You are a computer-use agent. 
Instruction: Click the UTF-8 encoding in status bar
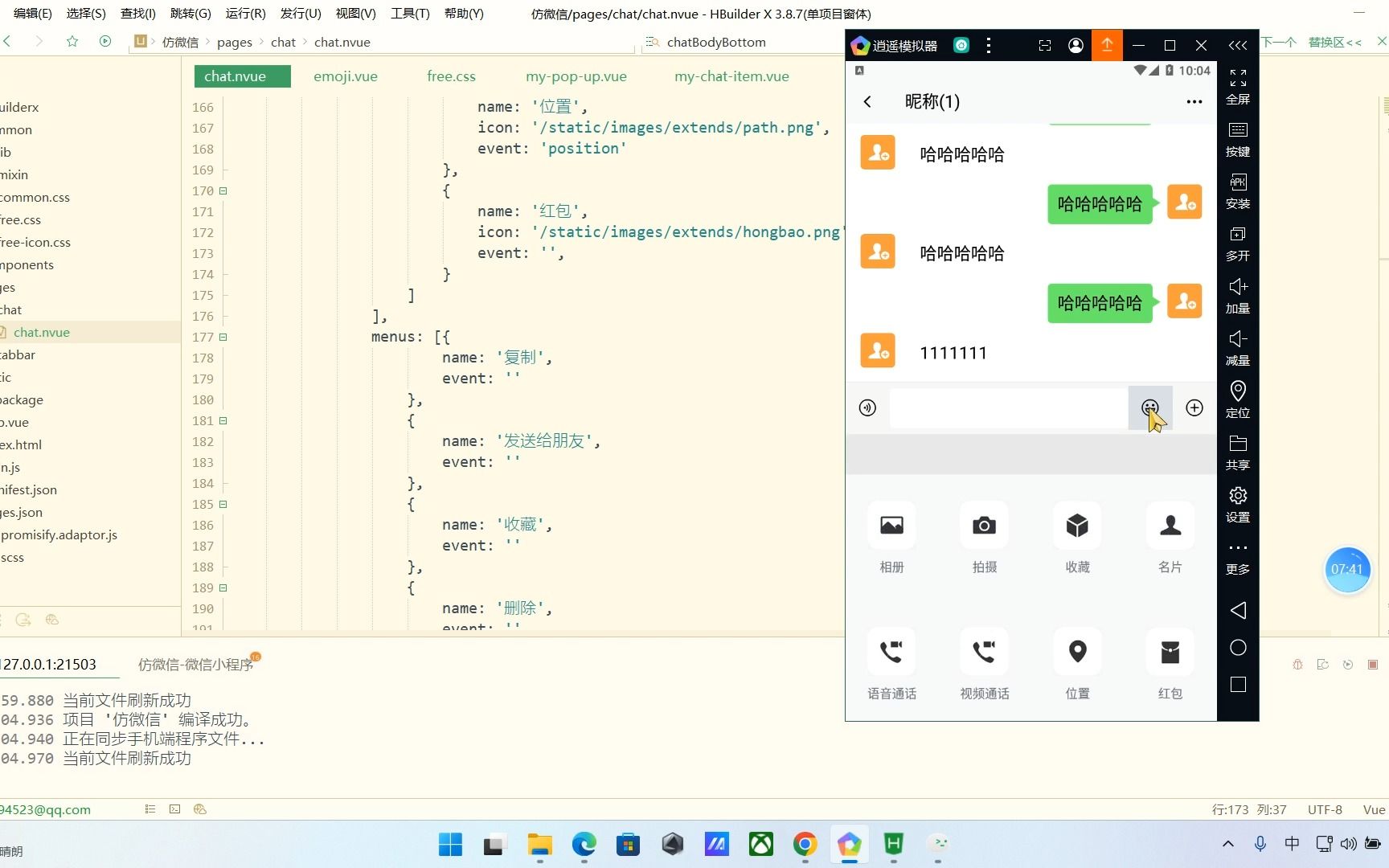[x=1325, y=809]
